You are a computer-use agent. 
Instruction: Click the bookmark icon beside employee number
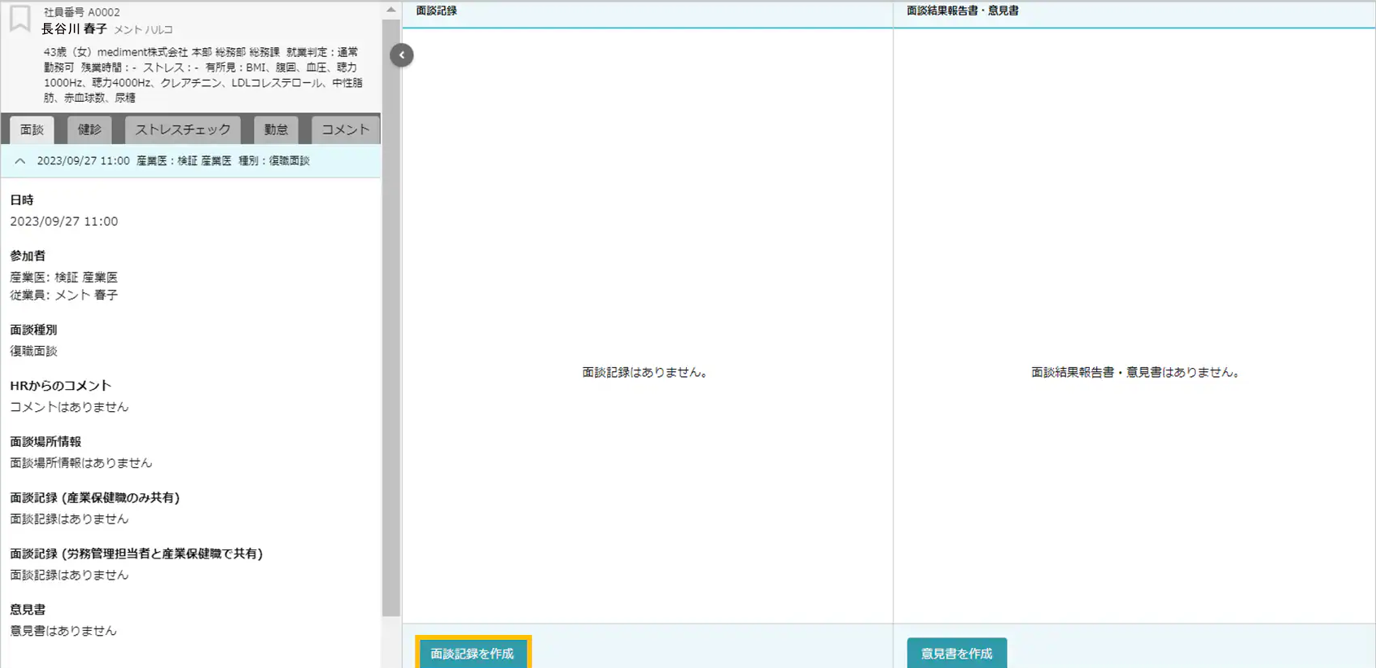click(20, 19)
